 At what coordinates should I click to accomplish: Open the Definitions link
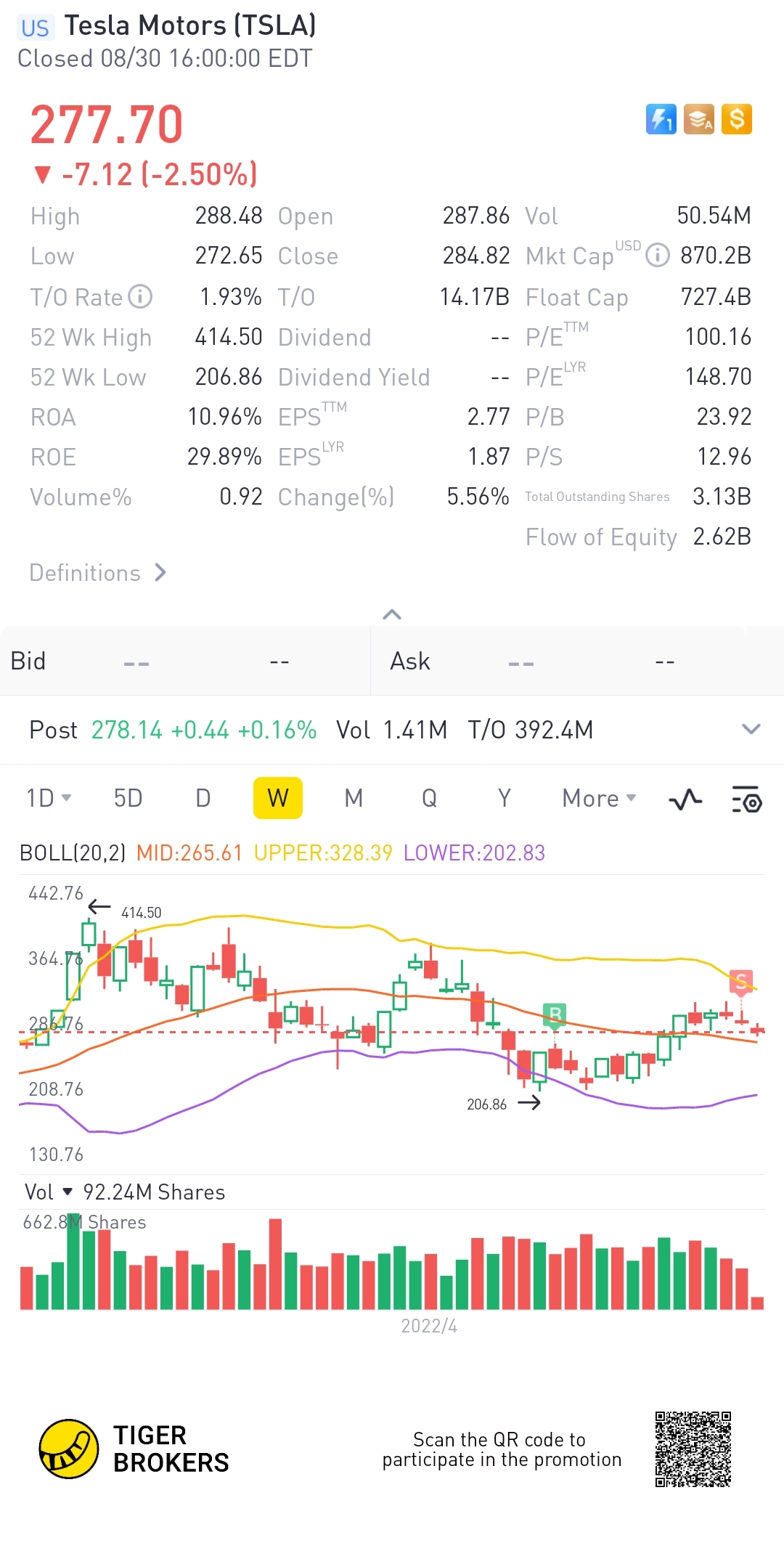(98, 573)
